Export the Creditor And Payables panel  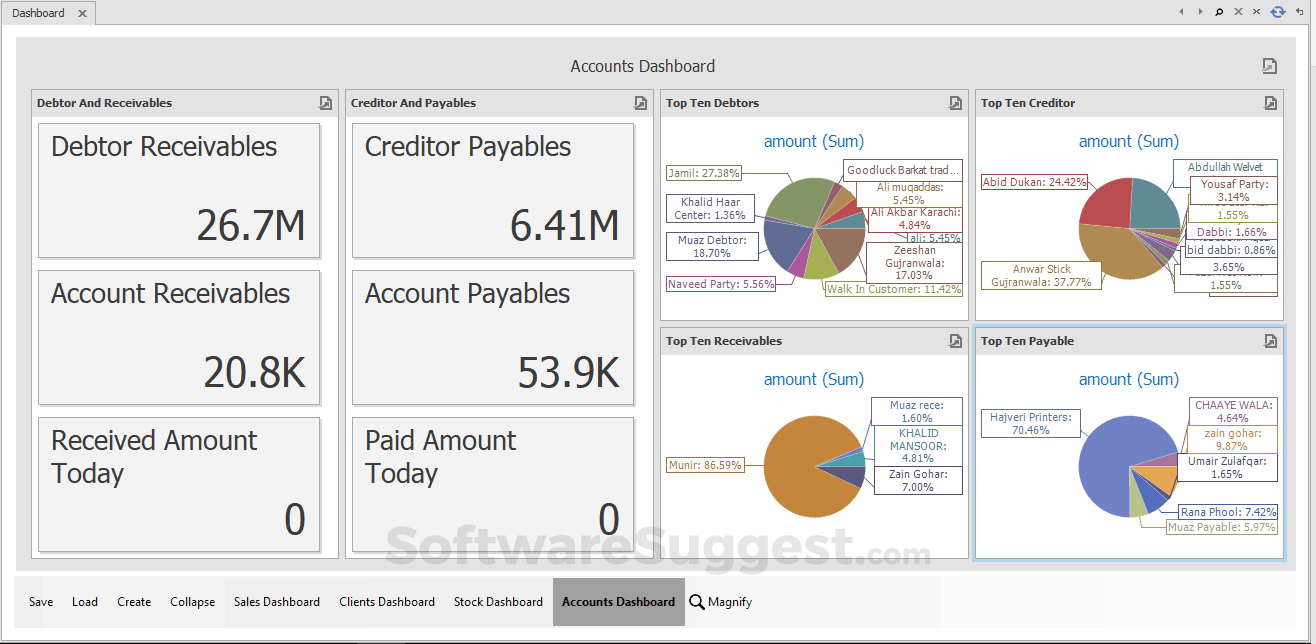[x=639, y=103]
